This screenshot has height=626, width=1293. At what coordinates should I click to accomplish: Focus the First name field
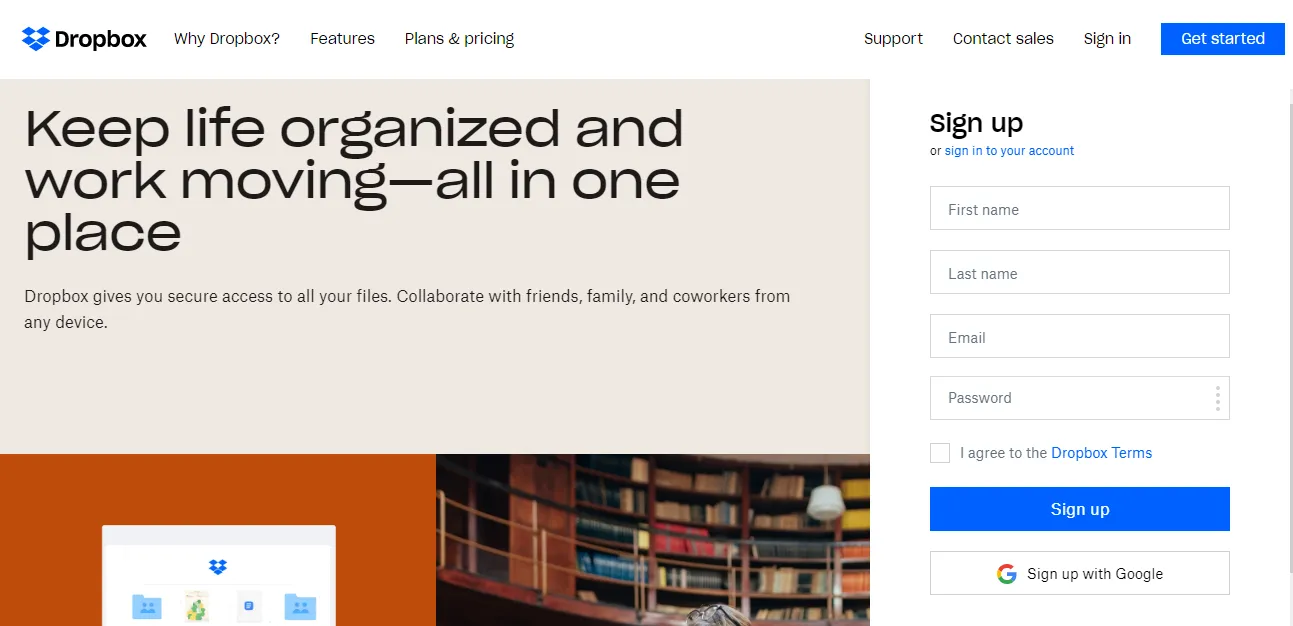coord(1080,208)
